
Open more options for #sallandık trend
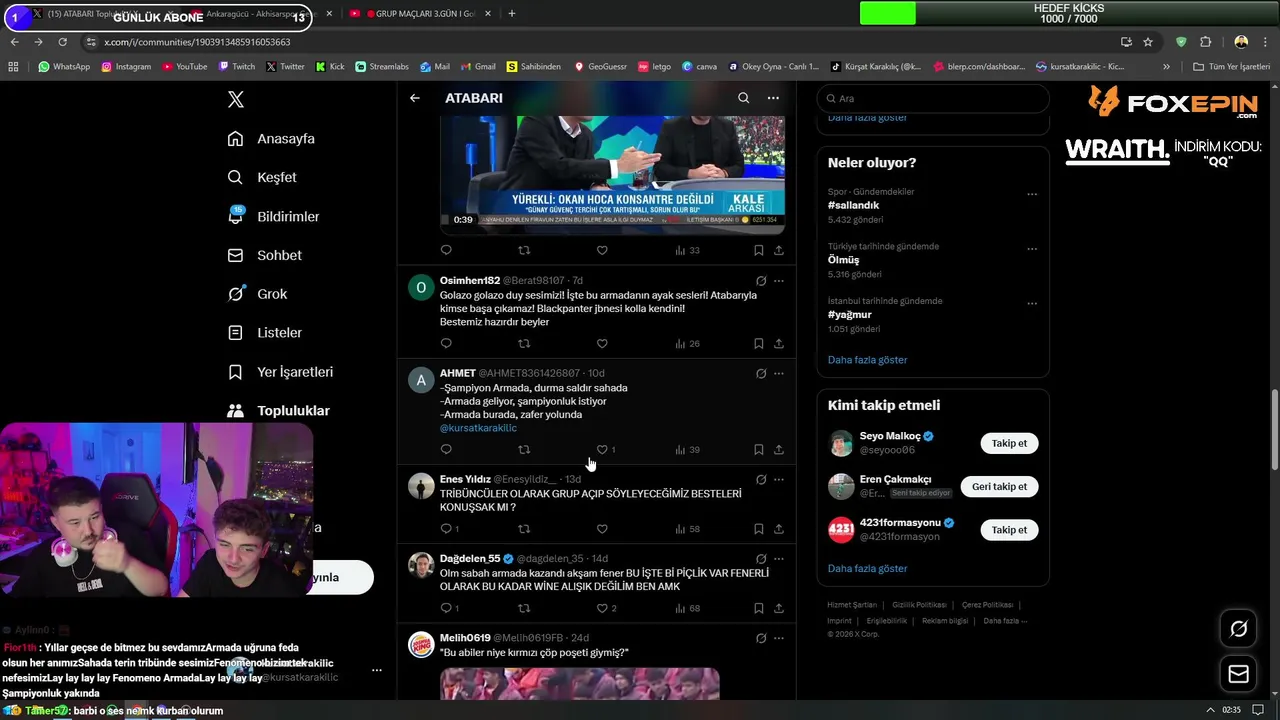tap(1032, 195)
